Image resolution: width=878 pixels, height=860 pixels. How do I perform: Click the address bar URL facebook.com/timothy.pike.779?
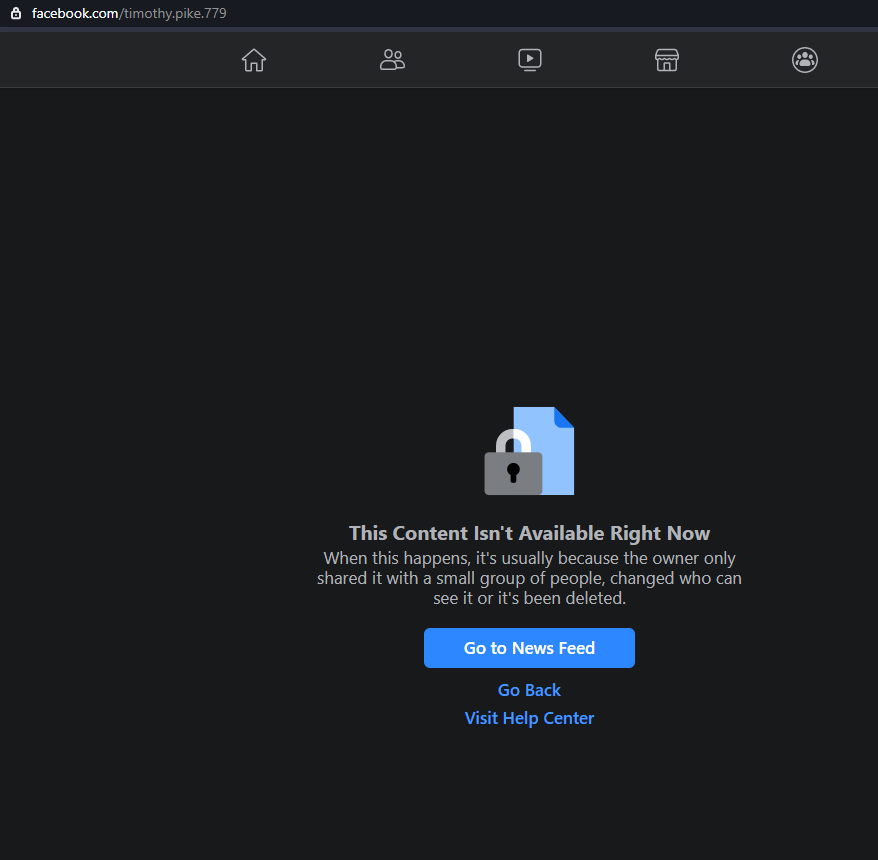tap(129, 13)
